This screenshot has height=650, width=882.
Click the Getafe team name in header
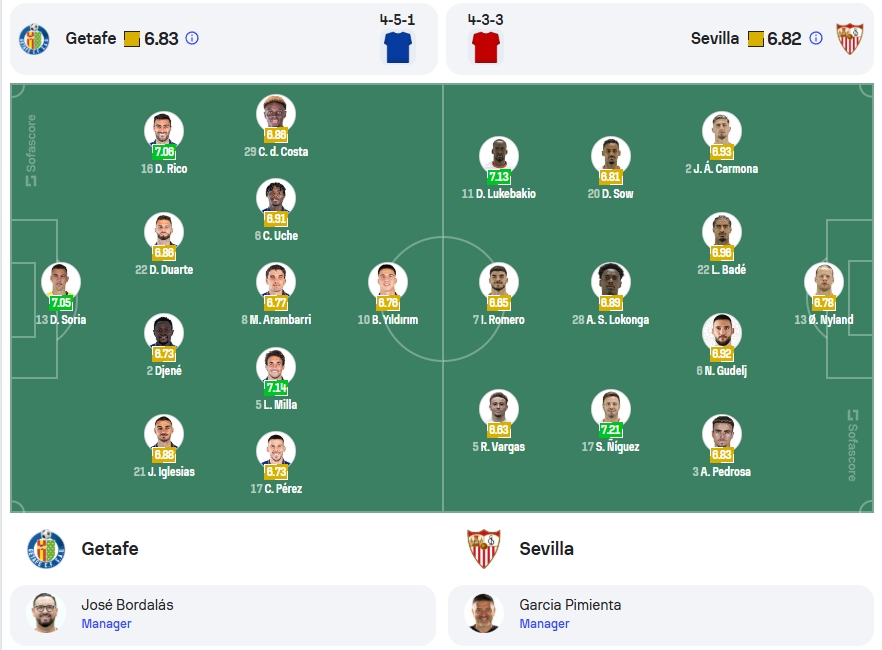91,38
